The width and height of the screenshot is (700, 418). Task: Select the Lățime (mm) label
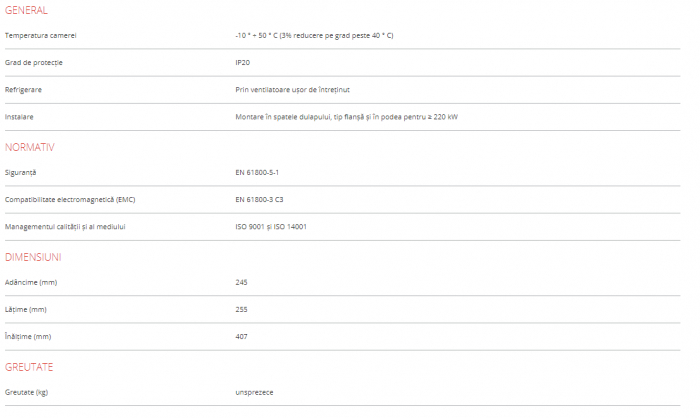[25, 309]
